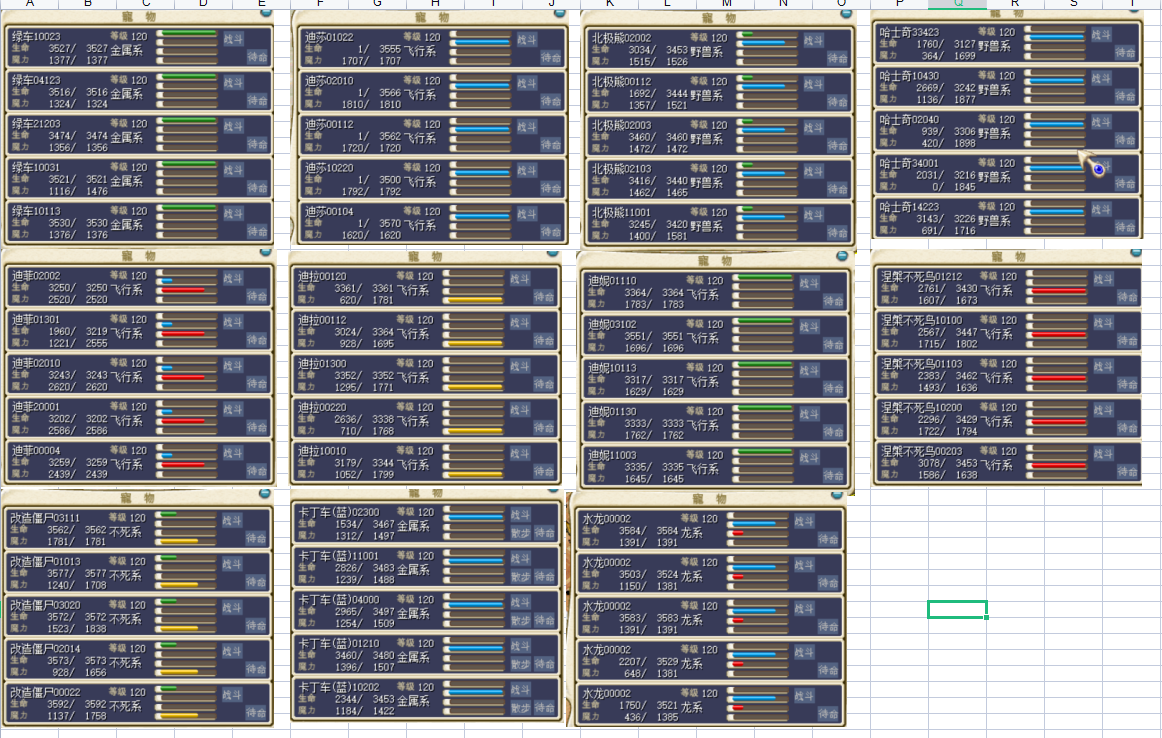The height and width of the screenshot is (738, 1162).
Task: Click 散步 for 卡丁车(蓝)10202
Action: [x=520, y=708]
